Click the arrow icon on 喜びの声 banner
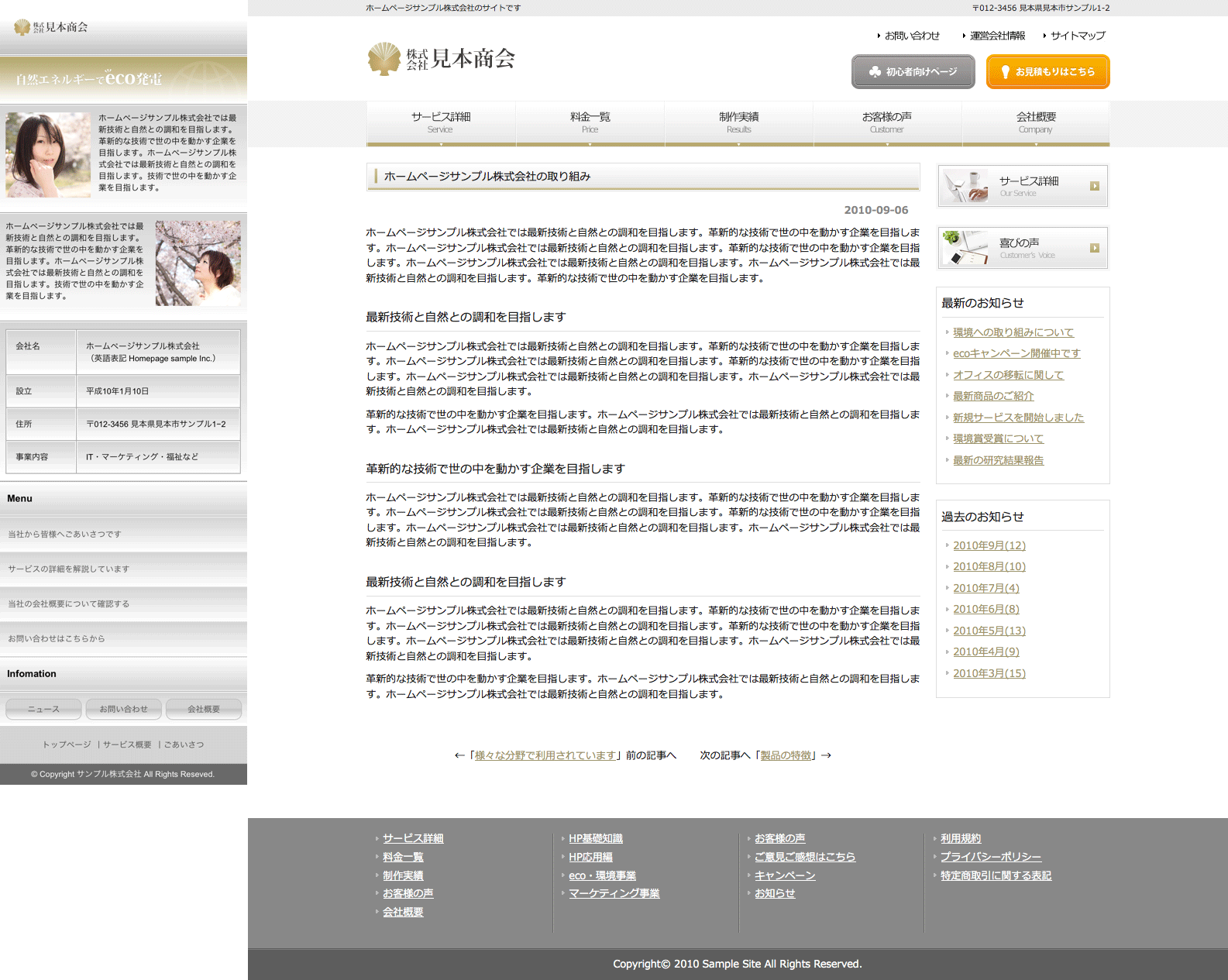Image resolution: width=1228 pixels, height=980 pixels. pos(1094,248)
